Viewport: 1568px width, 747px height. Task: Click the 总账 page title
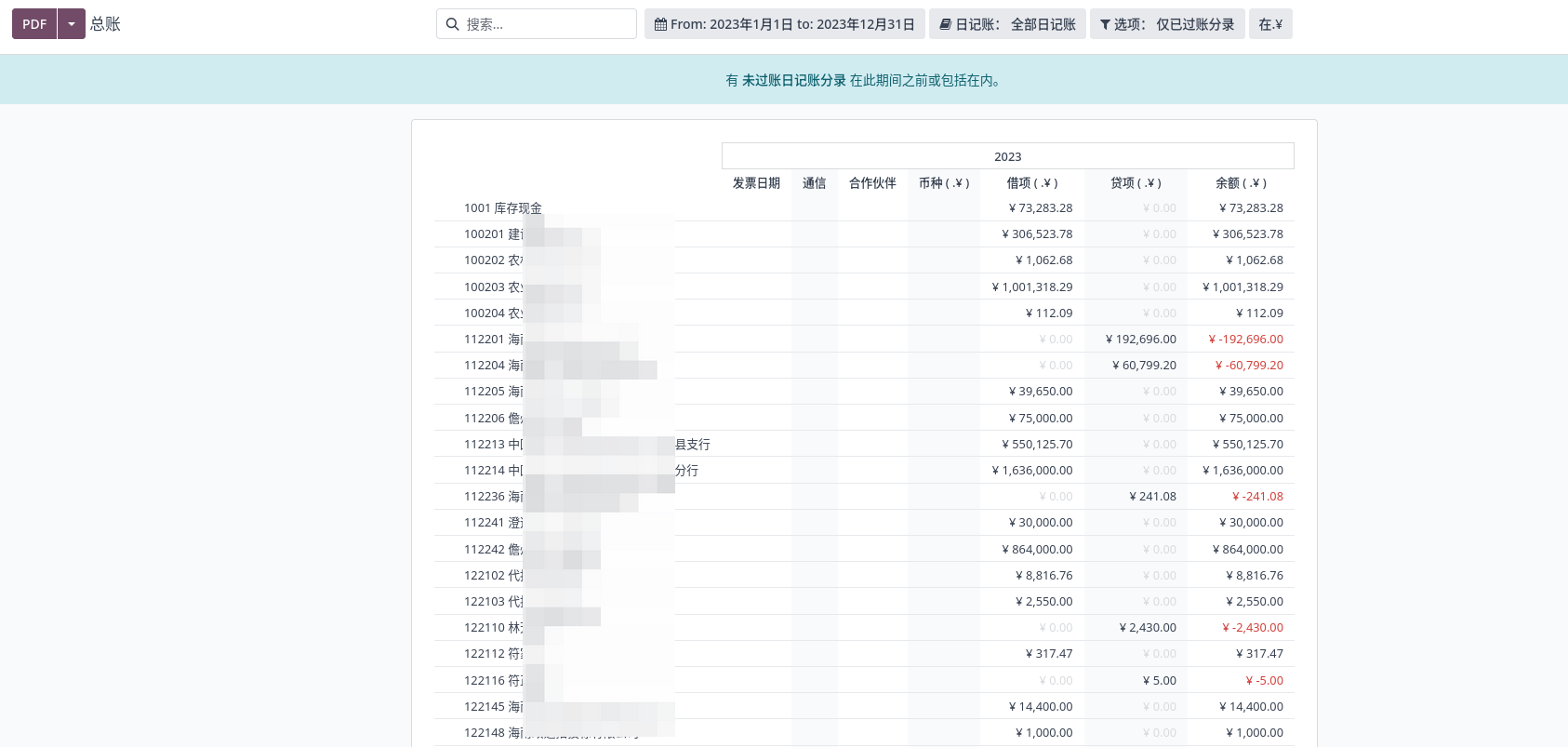(x=105, y=24)
